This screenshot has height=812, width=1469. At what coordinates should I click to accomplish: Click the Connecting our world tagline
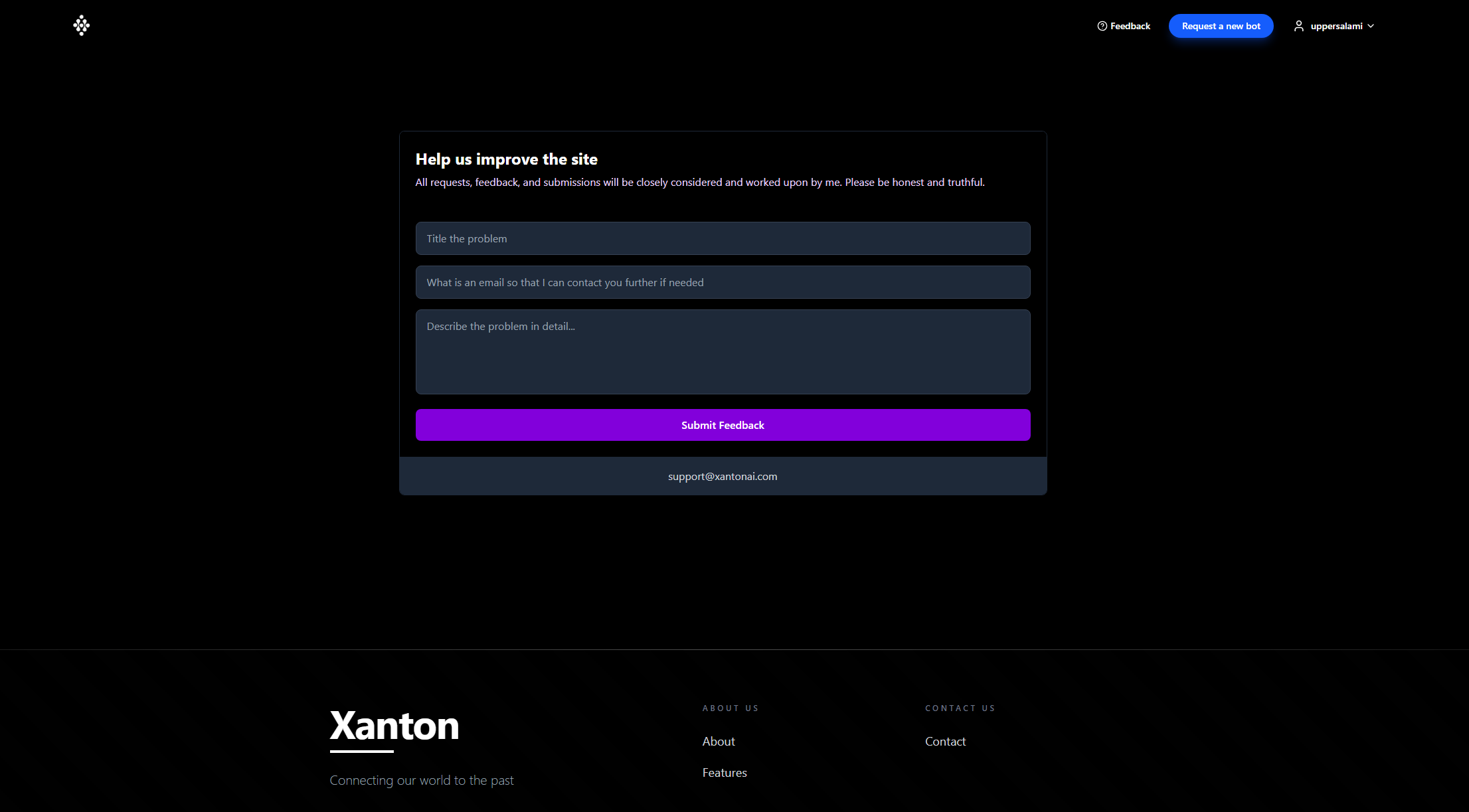click(x=422, y=780)
